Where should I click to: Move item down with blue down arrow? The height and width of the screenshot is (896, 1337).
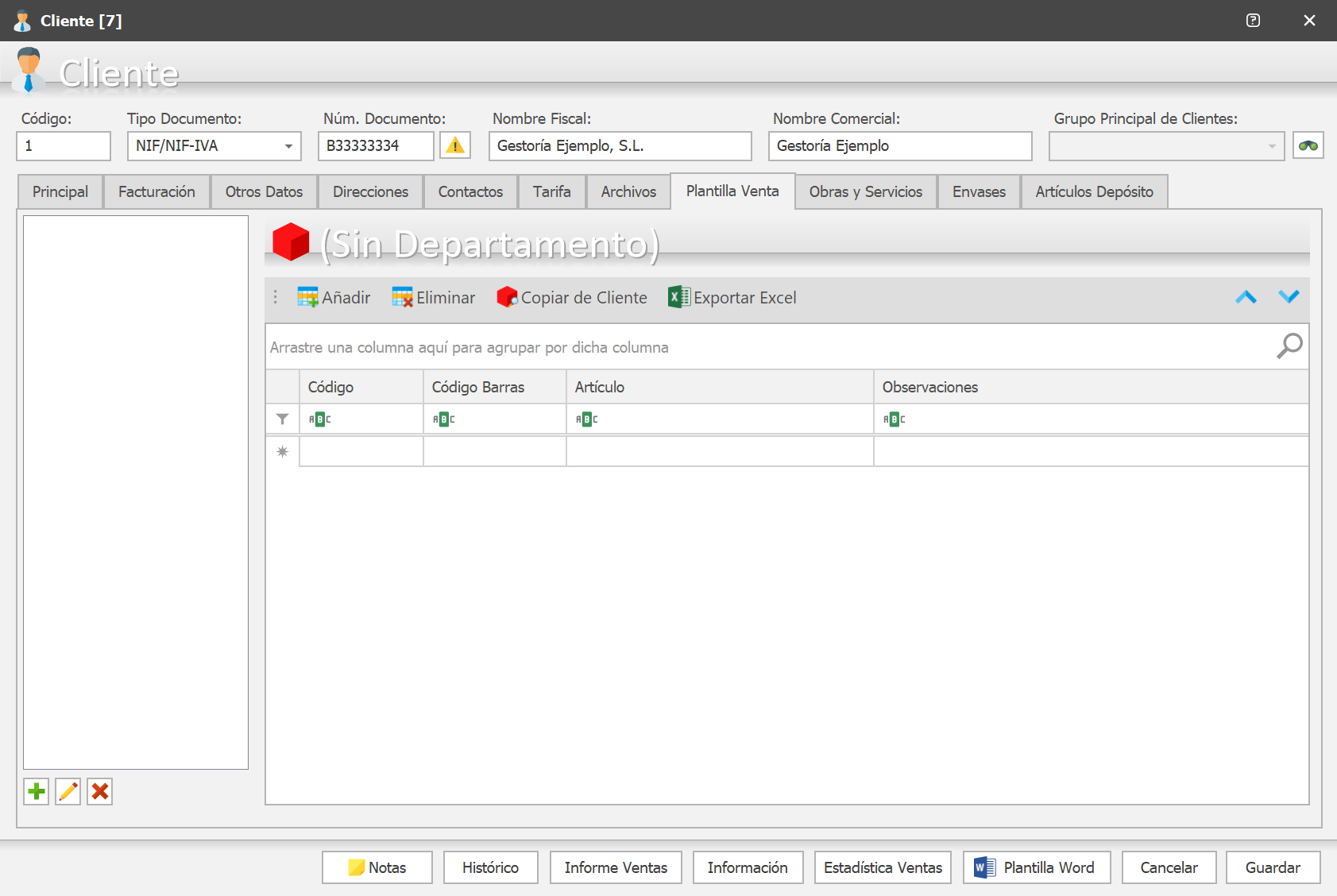pyautogui.click(x=1289, y=296)
